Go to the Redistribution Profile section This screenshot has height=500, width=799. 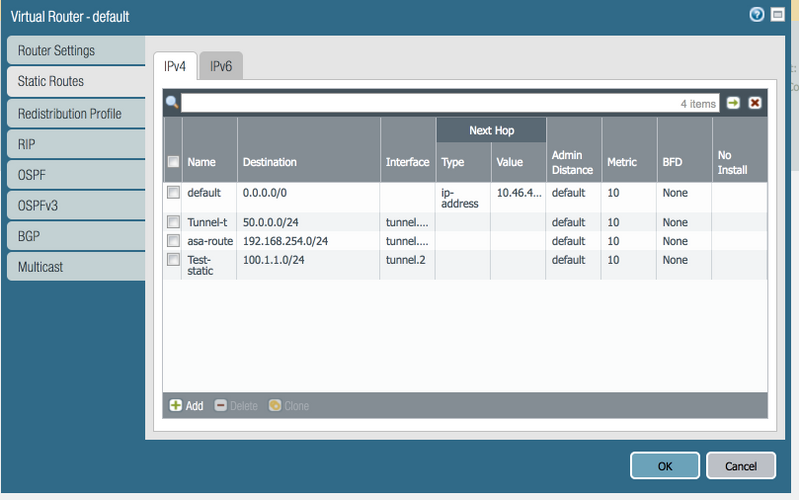(75, 113)
